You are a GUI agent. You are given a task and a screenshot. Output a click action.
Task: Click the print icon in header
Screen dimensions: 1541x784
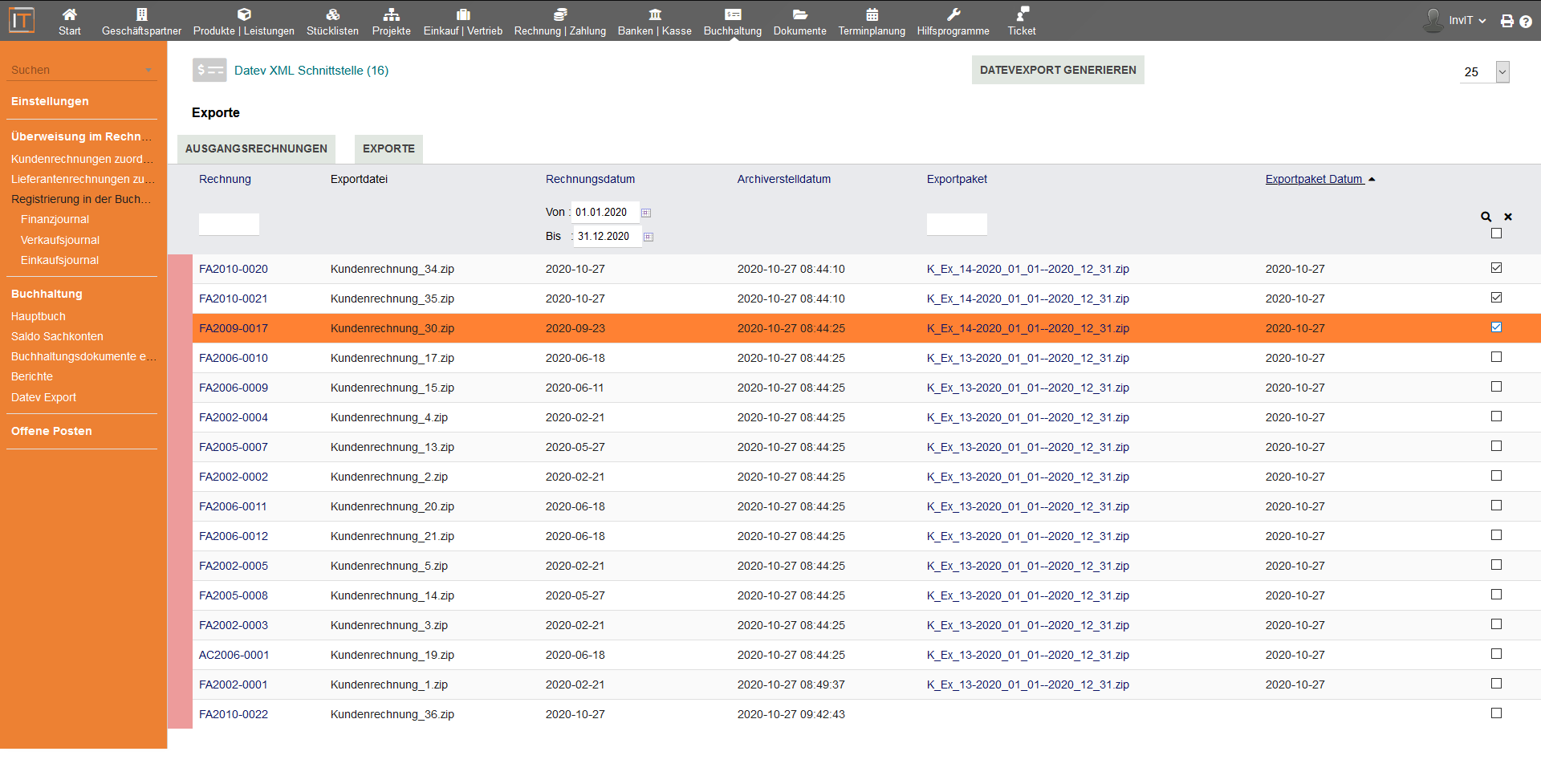click(1506, 22)
